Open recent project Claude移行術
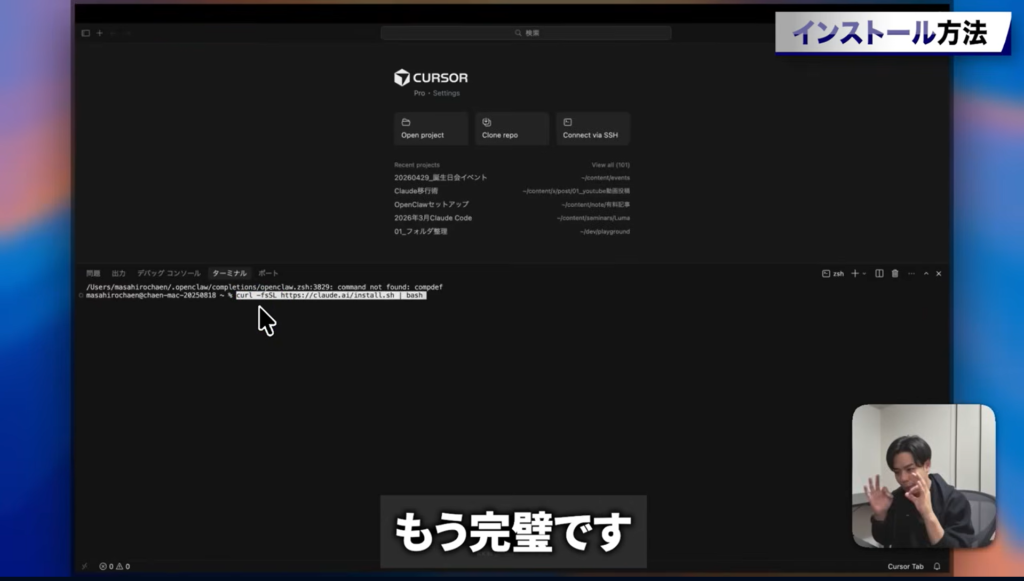This screenshot has height=581, width=1024. [x=416, y=191]
